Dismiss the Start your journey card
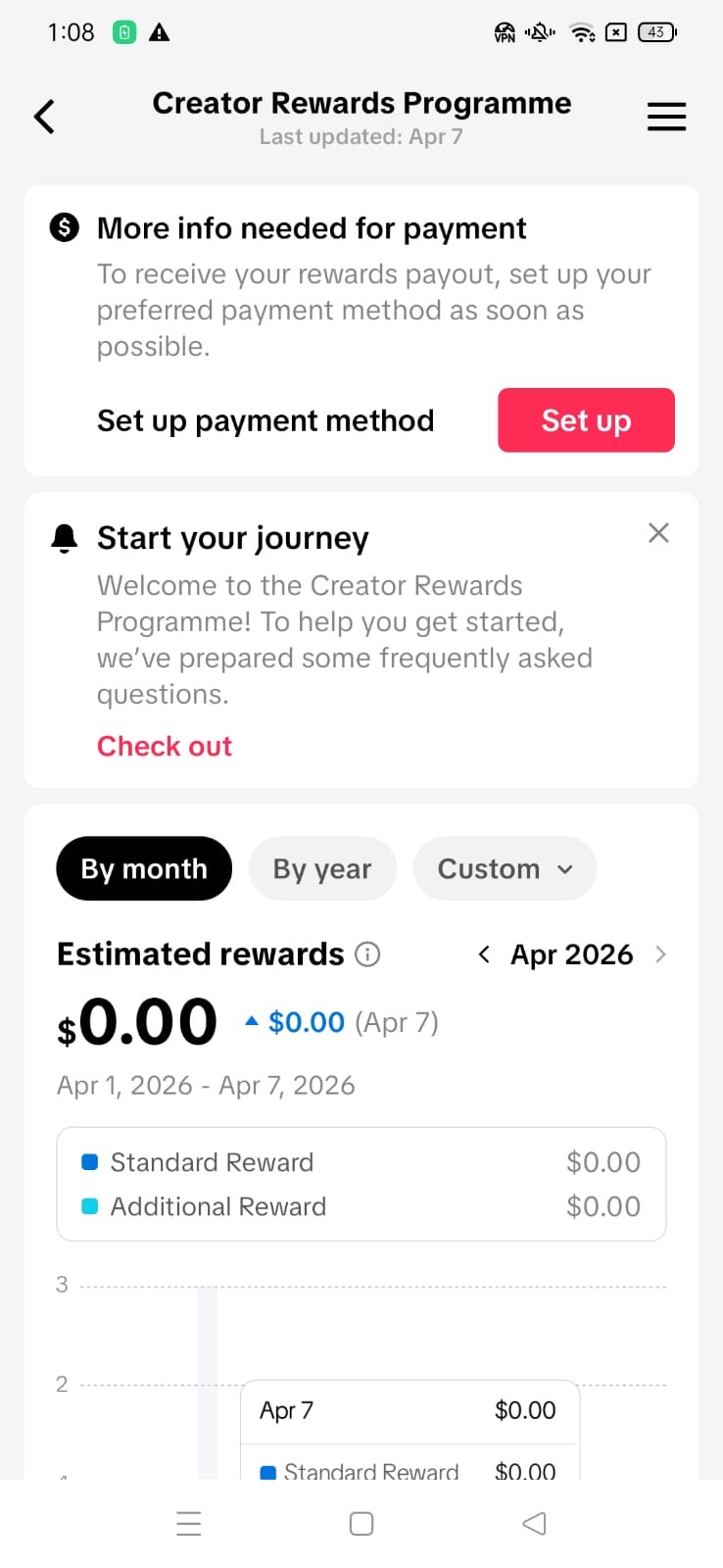This screenshot has width=723, height=1568. point(658,533)
